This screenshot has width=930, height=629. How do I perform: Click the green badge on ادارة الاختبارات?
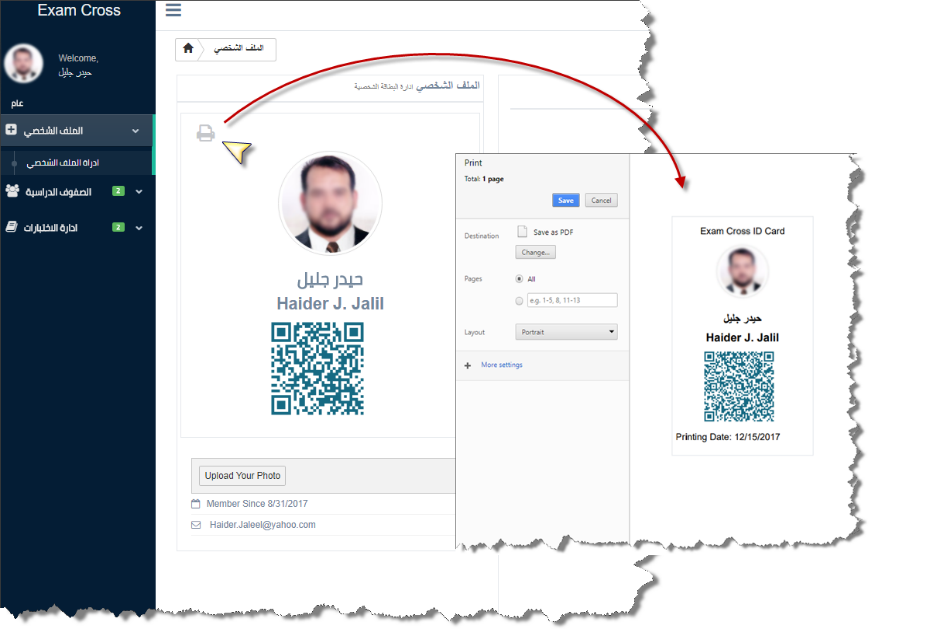click(x=119, y=227)
